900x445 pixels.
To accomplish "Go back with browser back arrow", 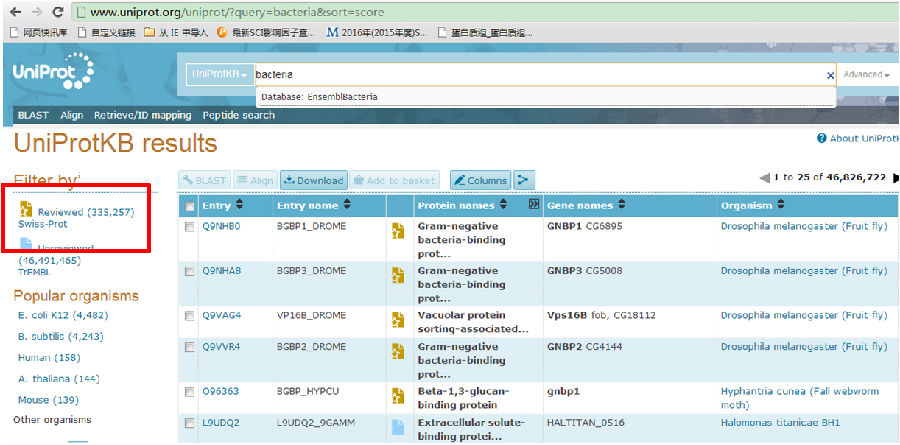I will point(15,12).
